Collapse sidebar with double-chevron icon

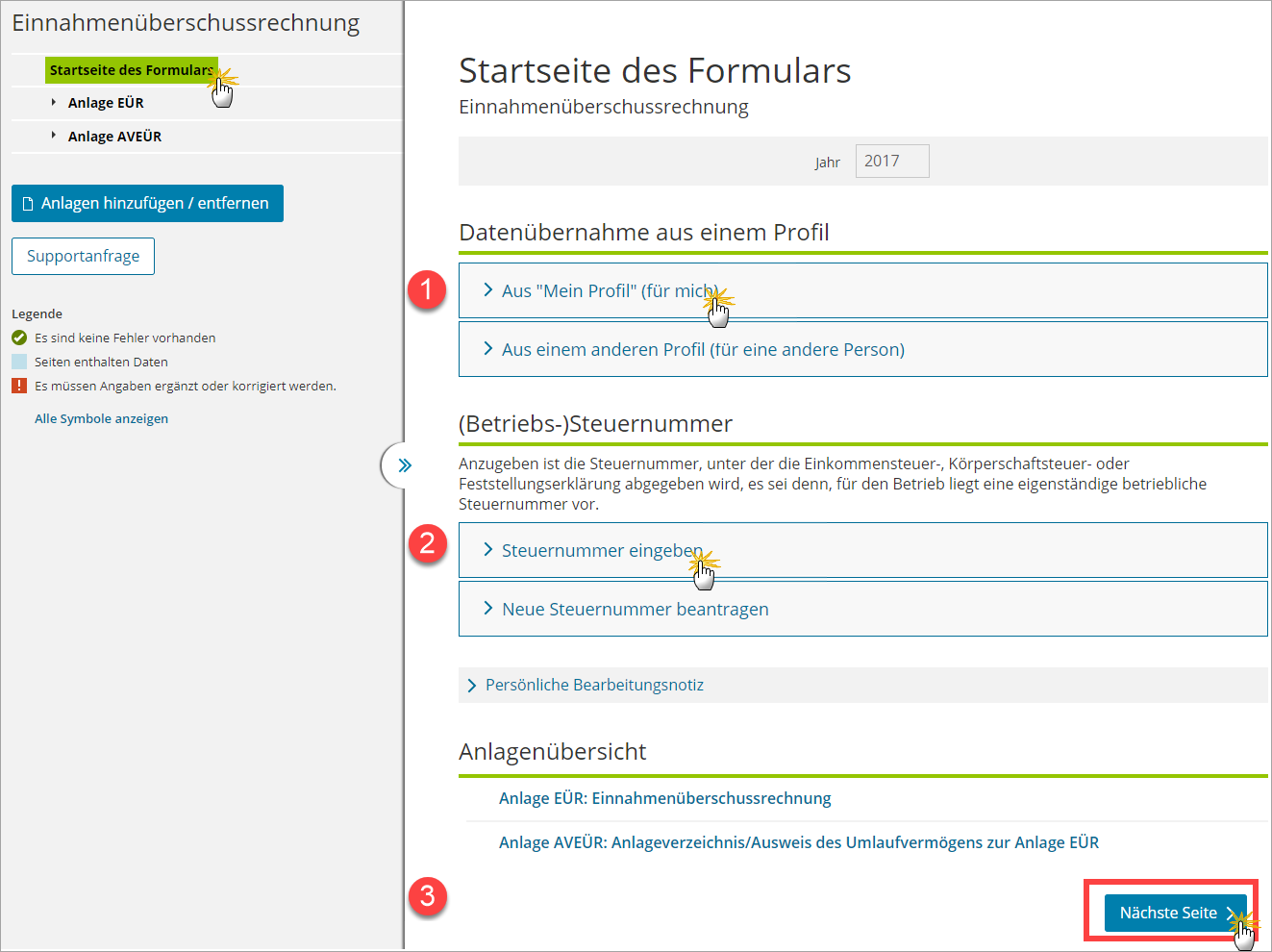[x=404, y=465]
